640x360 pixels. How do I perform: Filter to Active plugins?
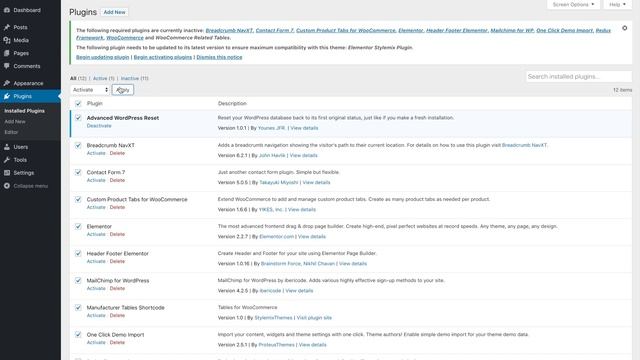tap(104, 78)
